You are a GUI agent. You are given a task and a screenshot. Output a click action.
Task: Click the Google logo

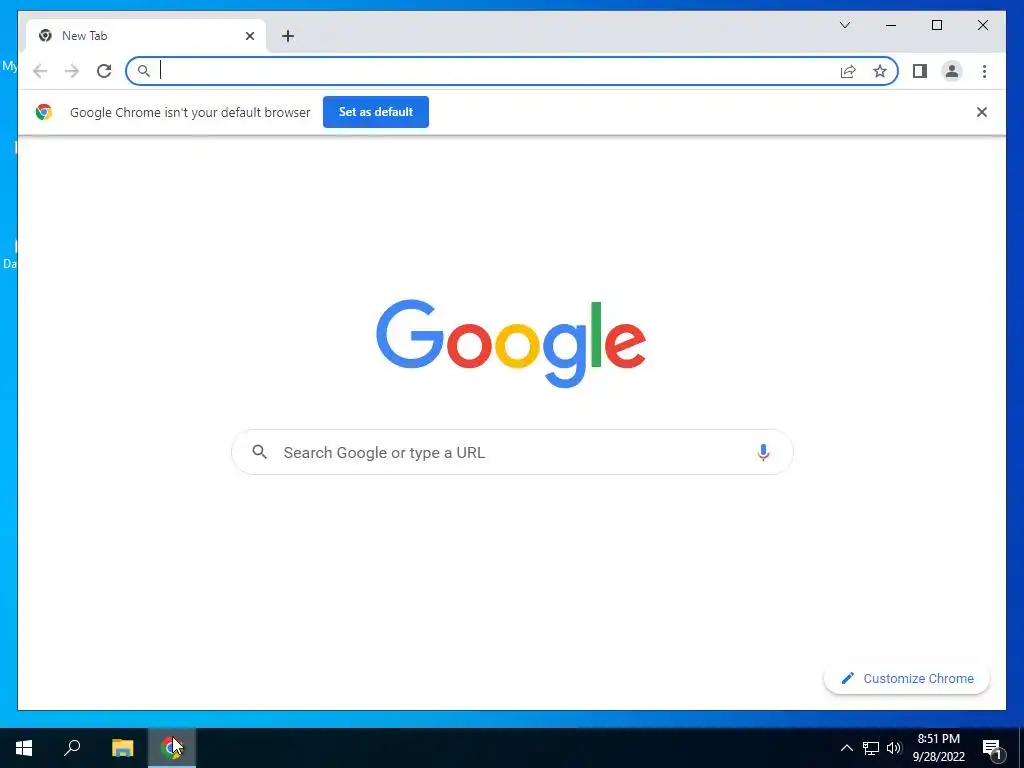coord(511,344)
